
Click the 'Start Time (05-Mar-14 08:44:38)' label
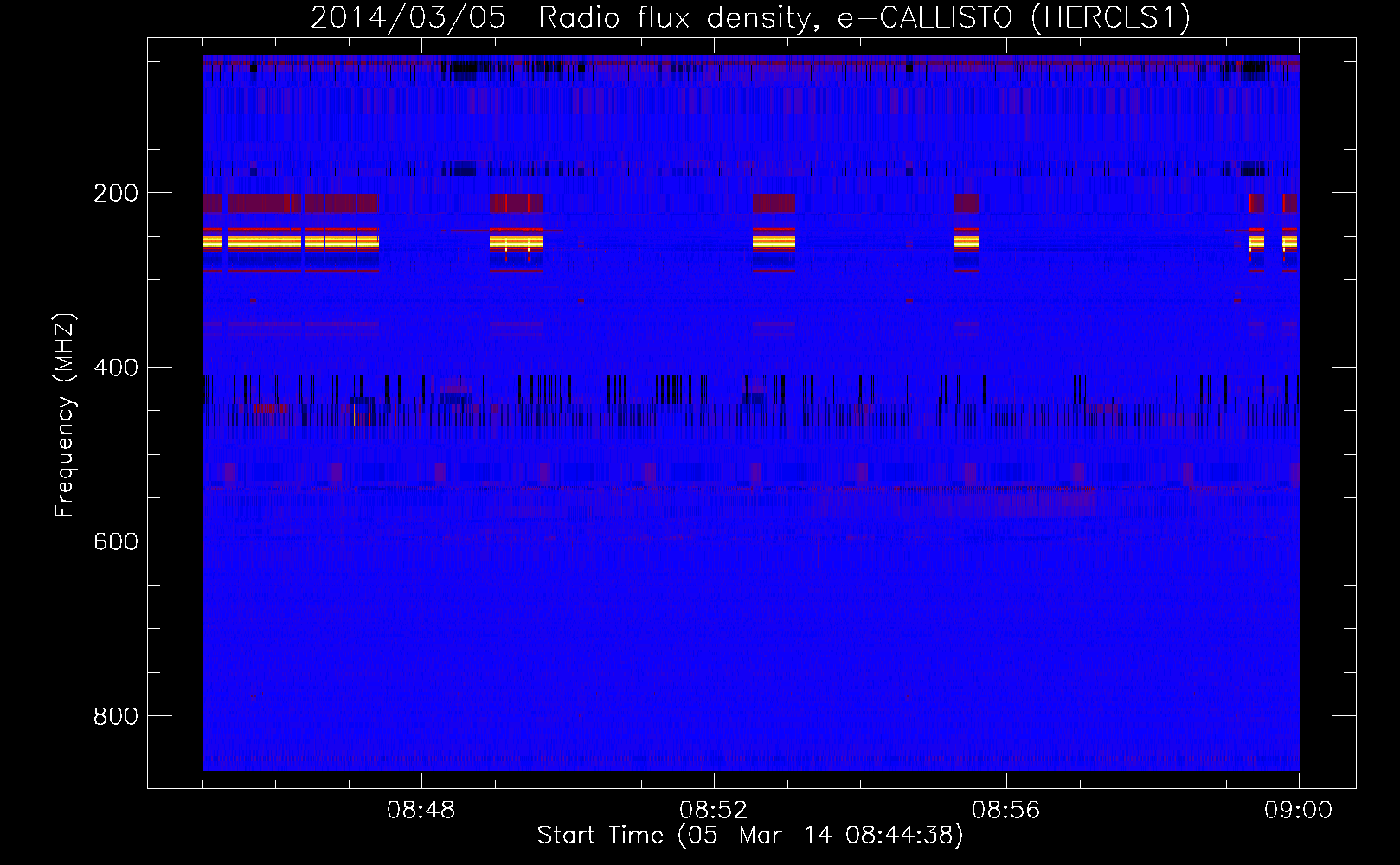pos(750,836)
